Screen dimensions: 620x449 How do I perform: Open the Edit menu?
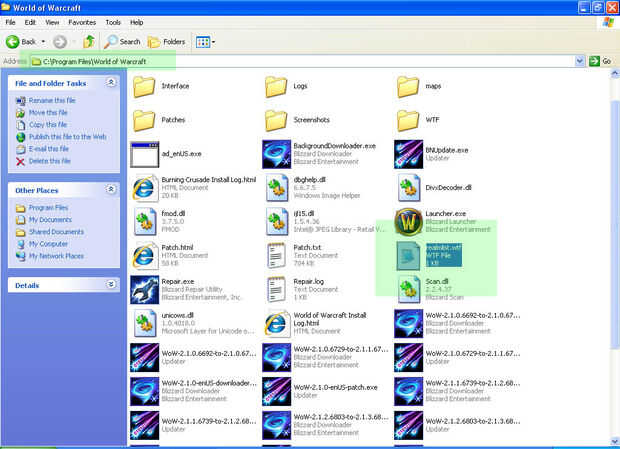pos(30,23)
